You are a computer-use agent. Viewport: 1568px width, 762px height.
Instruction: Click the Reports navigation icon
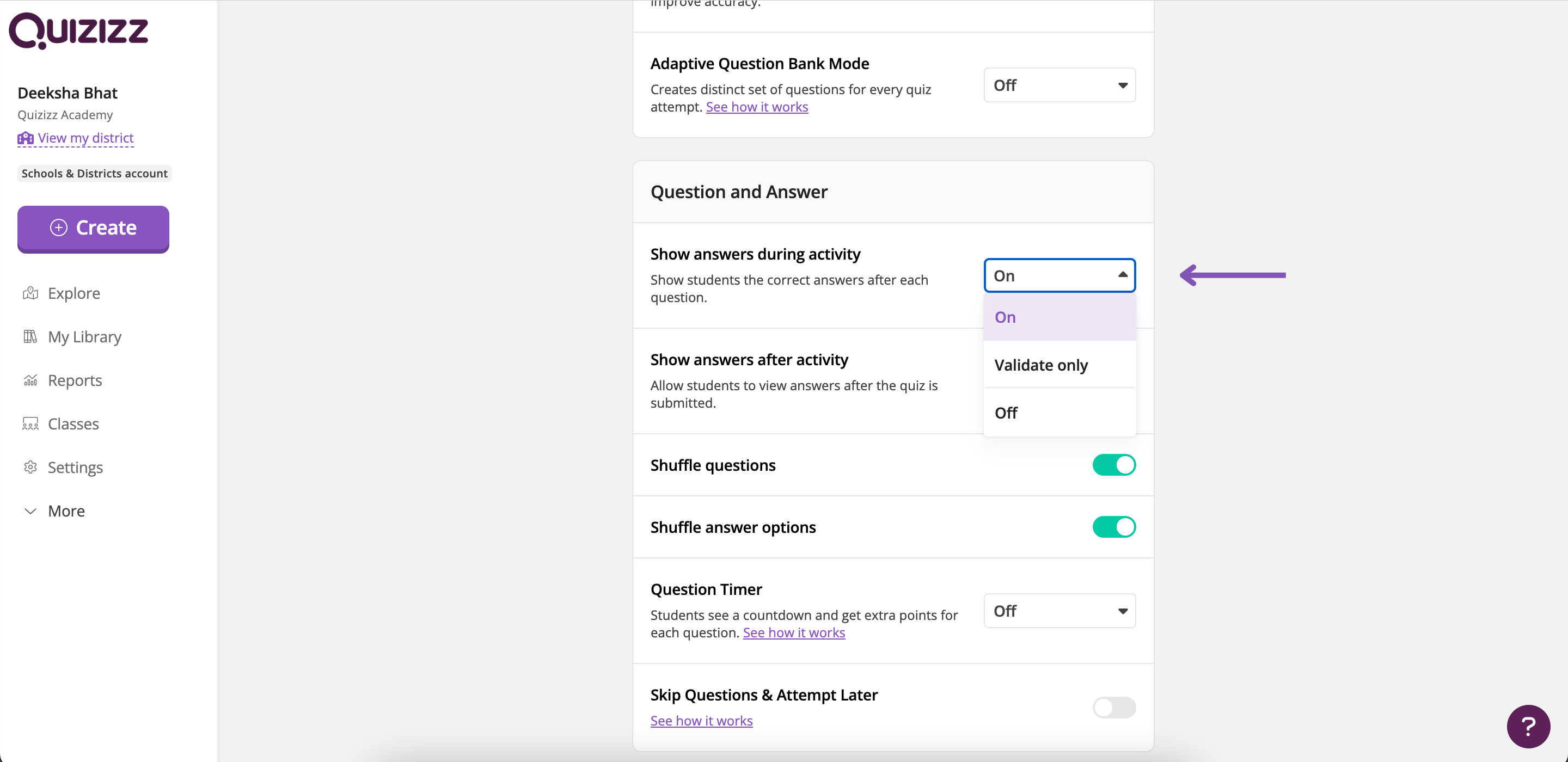30,380
